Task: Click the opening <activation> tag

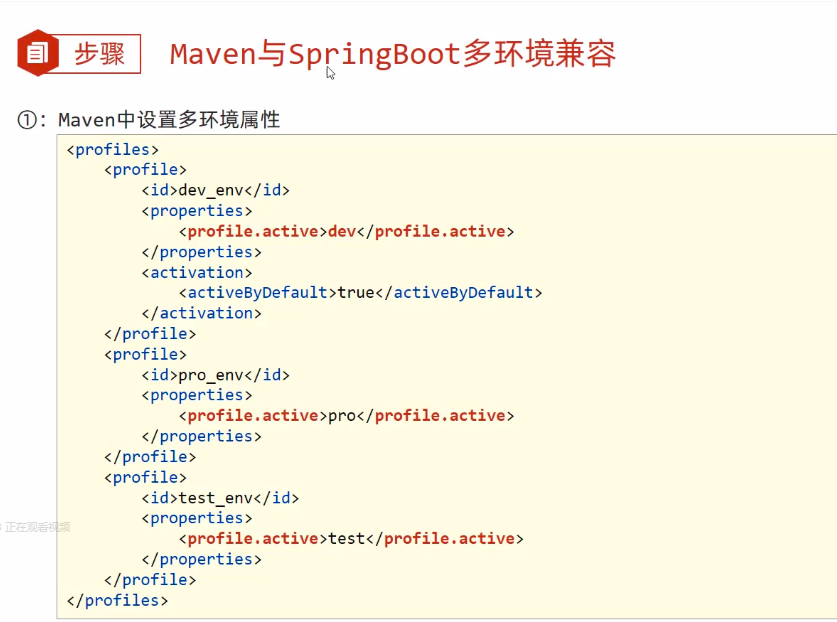Action: point(196,272)
